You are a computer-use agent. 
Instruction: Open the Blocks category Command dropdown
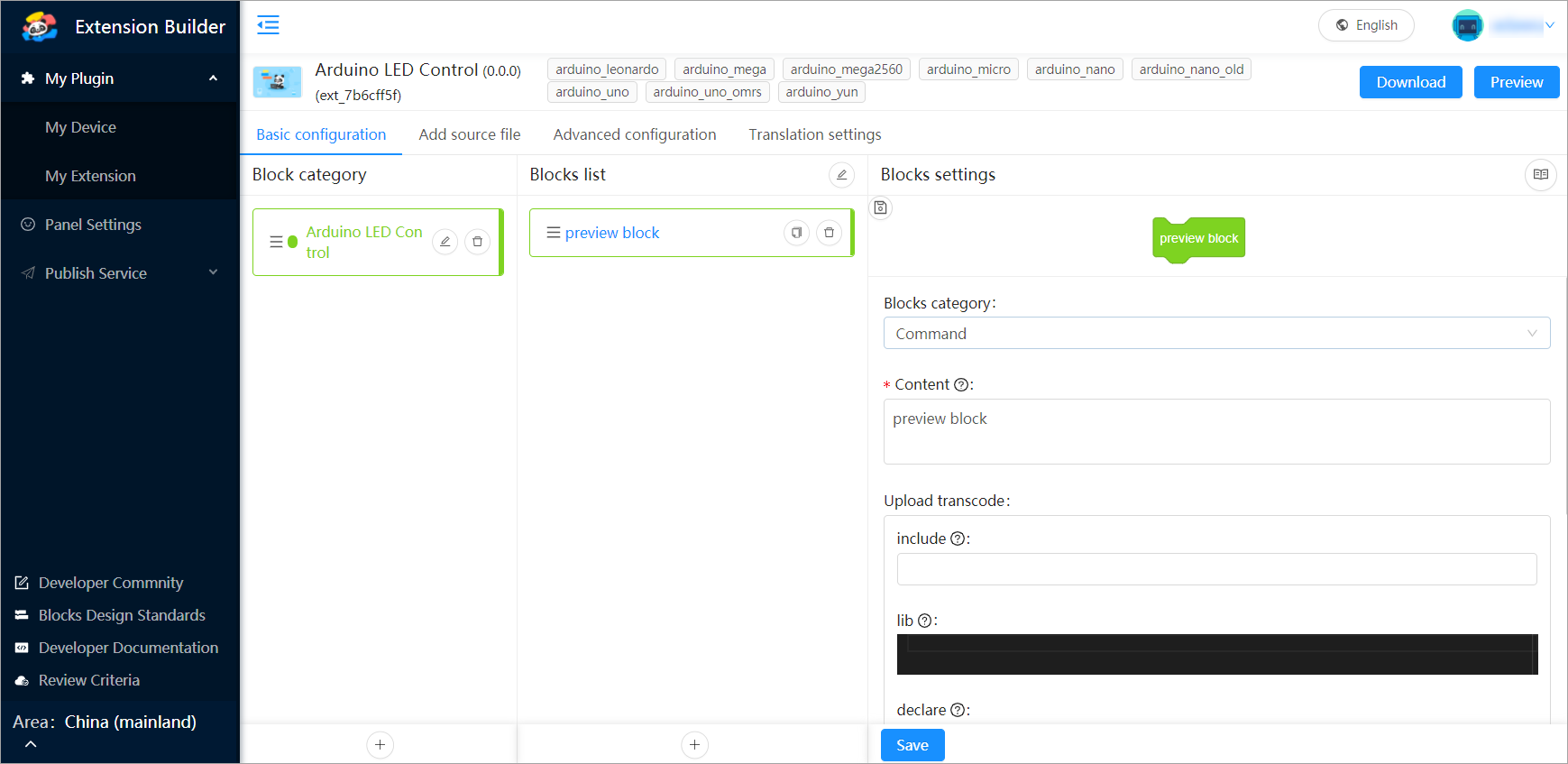pos(1215,334)
